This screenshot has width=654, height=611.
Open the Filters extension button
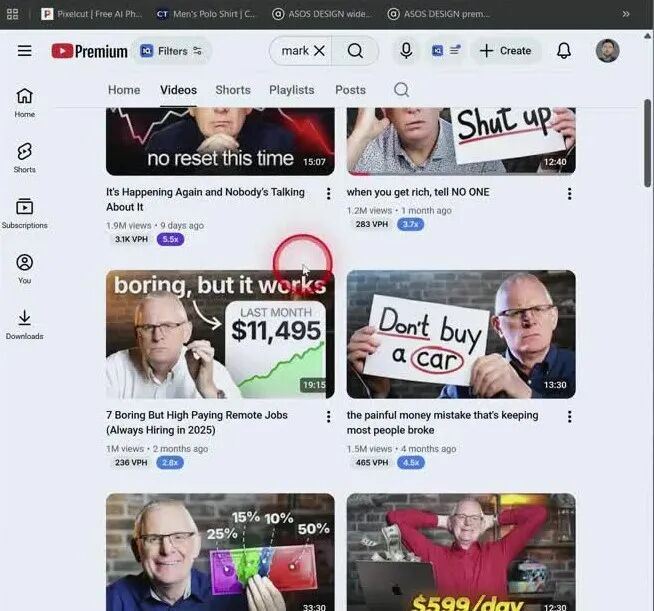tap(171, 51)
